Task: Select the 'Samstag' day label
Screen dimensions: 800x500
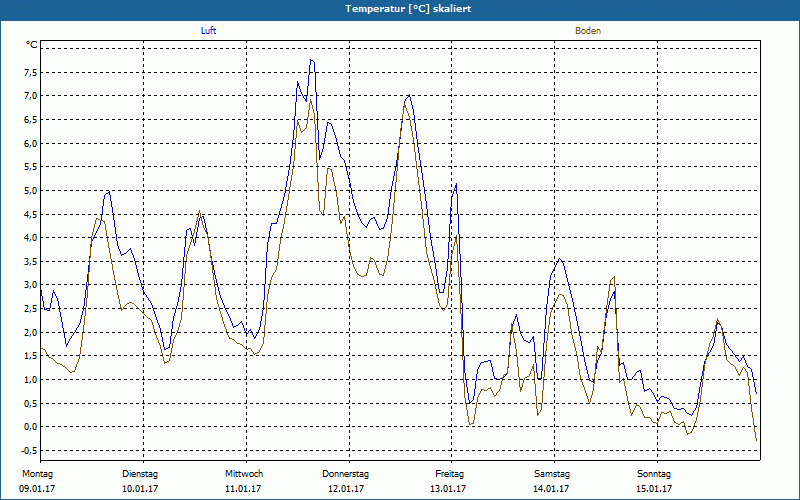Action: pos(552,474)
